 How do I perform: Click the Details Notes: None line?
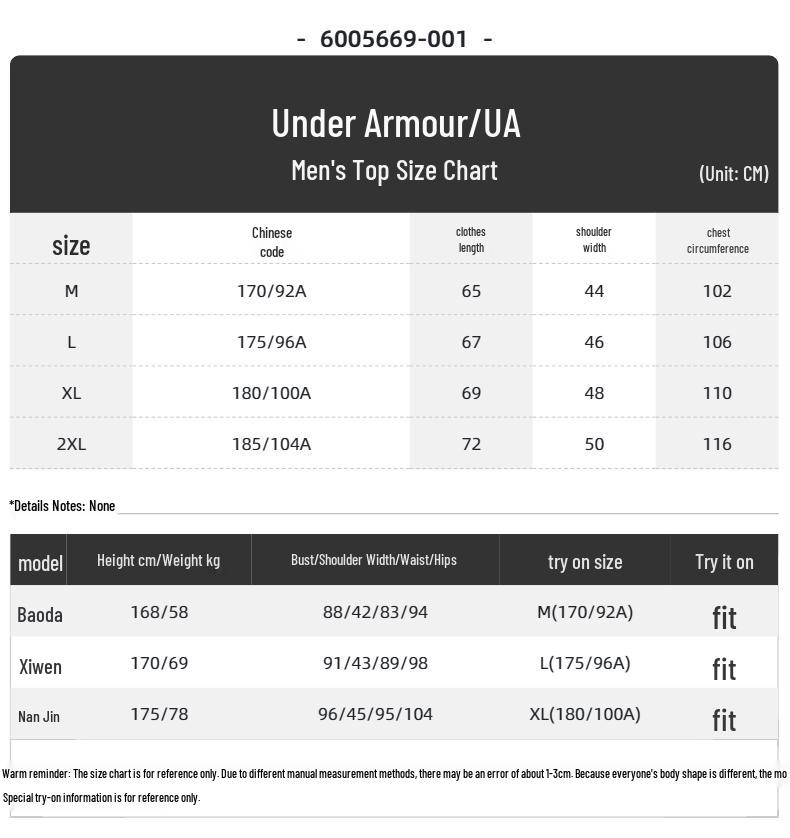[x=62, y=506]
